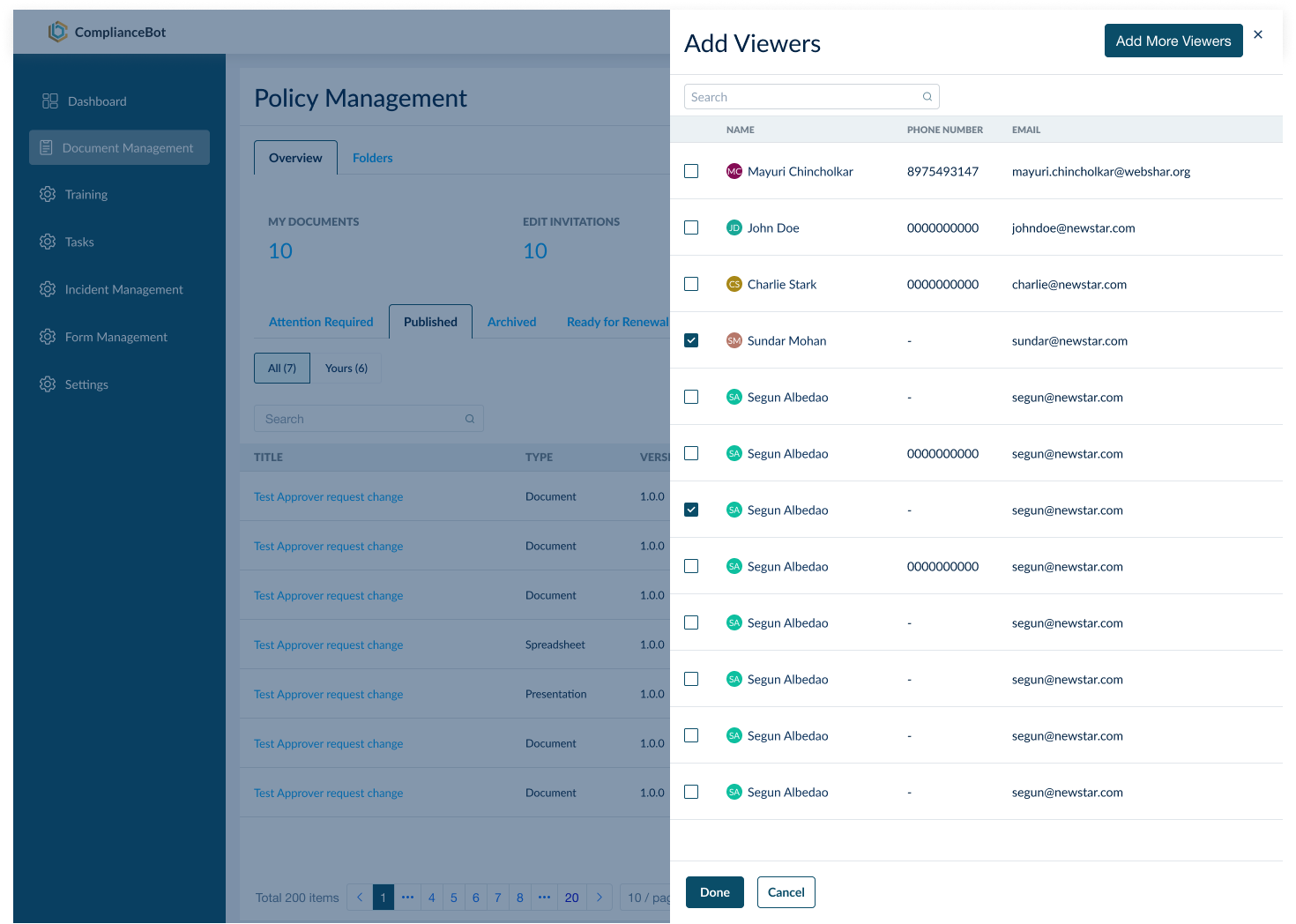Open the Archived tab

click(x=511, y=322)
